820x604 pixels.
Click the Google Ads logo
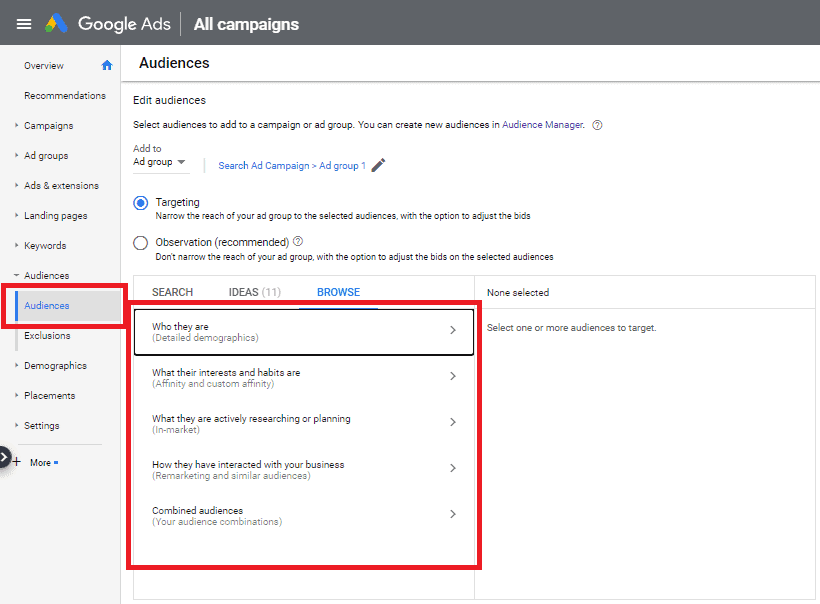click(56, 24)
